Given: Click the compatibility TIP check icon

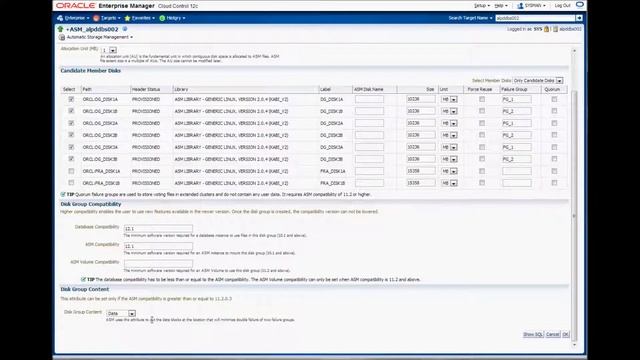Looking at the screenshot, I should [83, 280].
